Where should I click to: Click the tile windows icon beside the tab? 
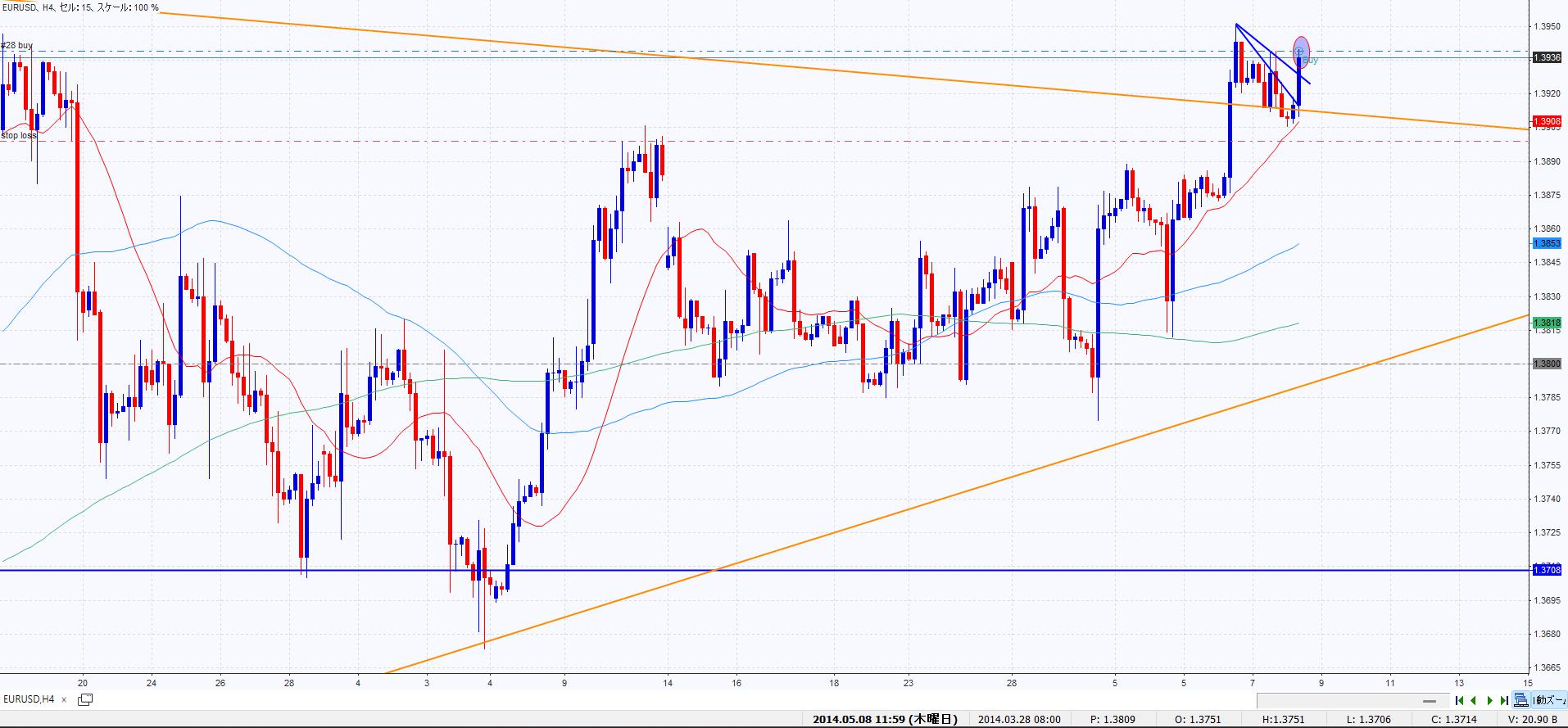tap(85, 699)
